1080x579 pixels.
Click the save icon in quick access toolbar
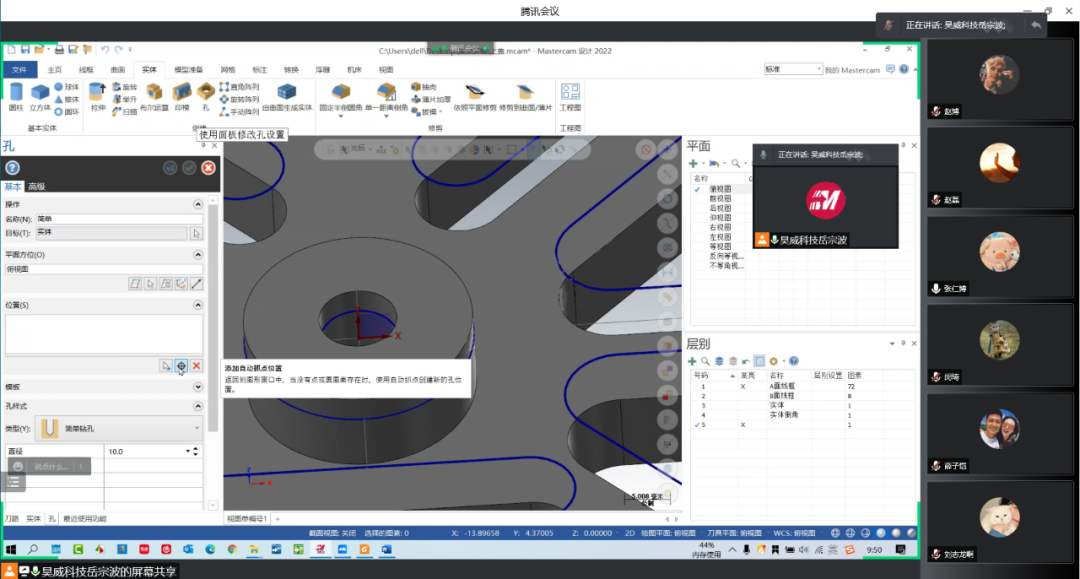25,50
